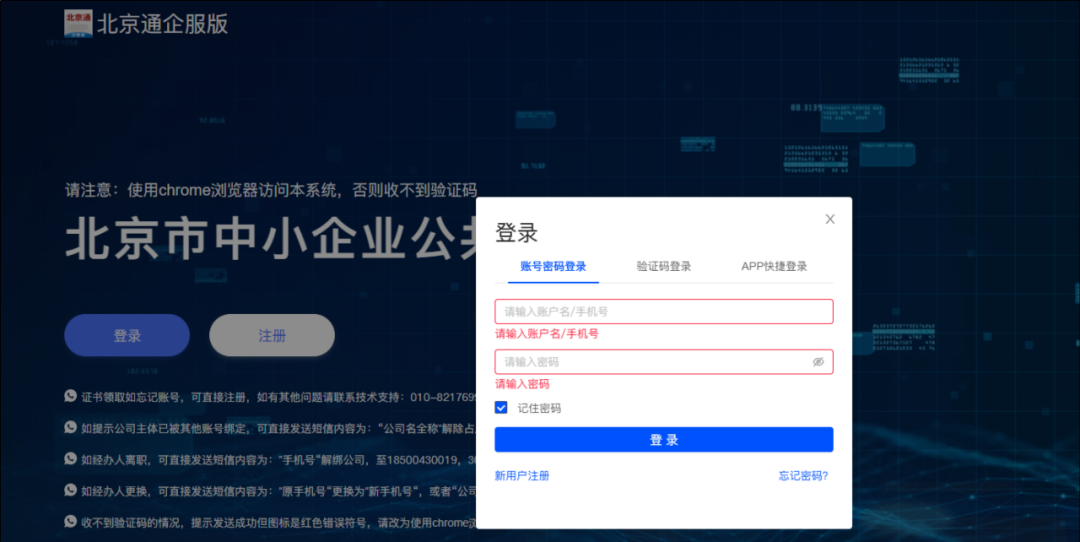Click the chat icon beside 证书领取如忘记账号
The image size is (1080, 542).
click(x=70, y=396)
